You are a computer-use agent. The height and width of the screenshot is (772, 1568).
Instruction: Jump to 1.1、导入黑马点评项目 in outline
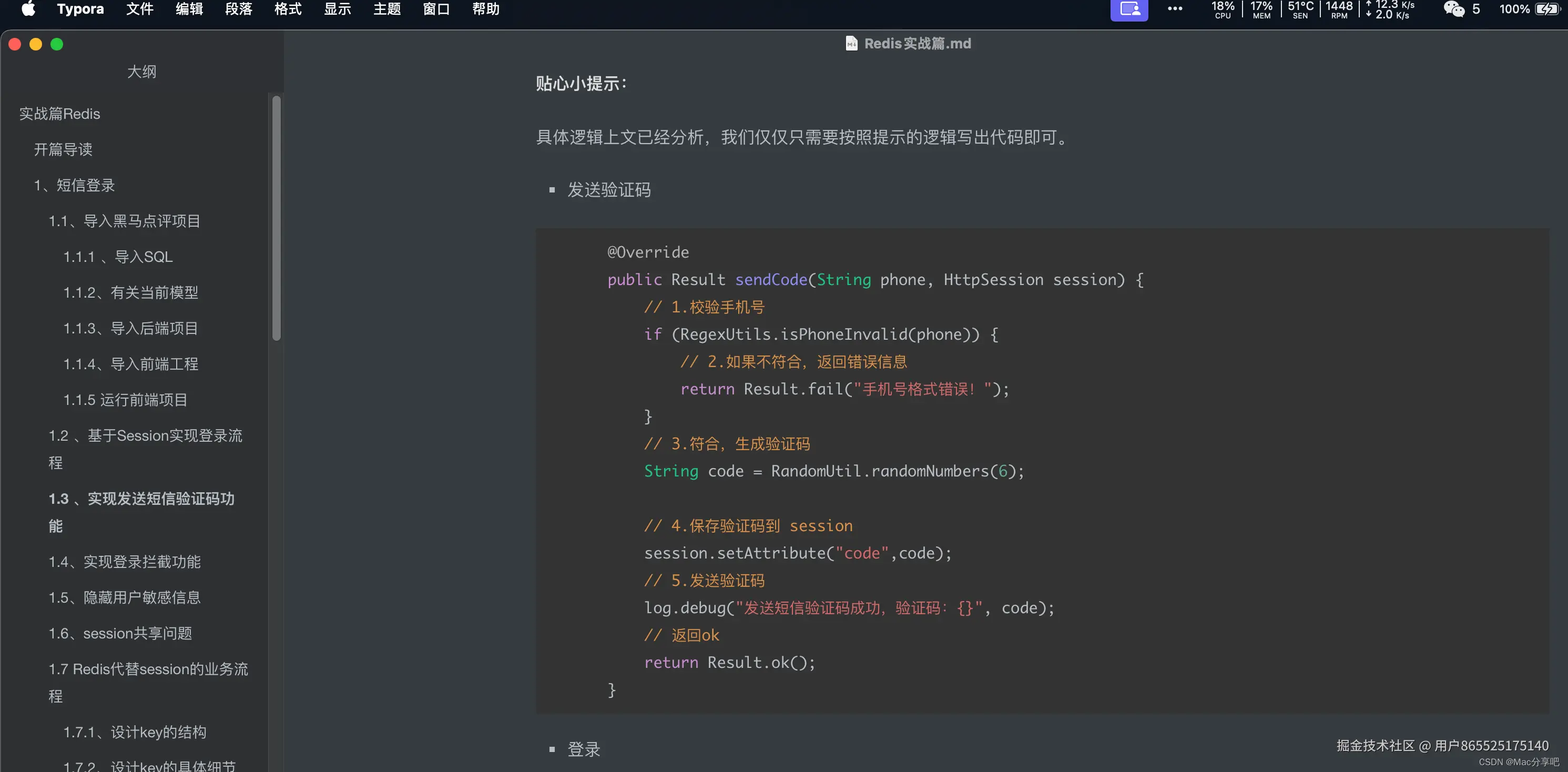coord(124,221)
